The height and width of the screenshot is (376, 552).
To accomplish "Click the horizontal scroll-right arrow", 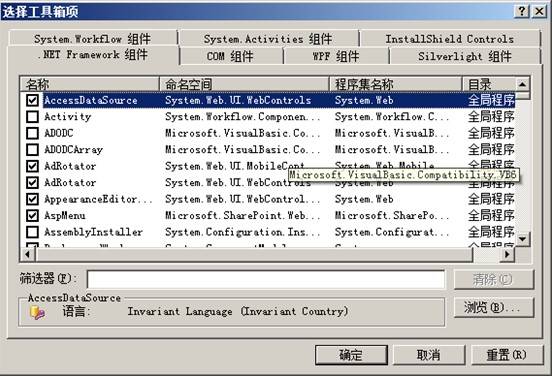I will pos(508,254).
